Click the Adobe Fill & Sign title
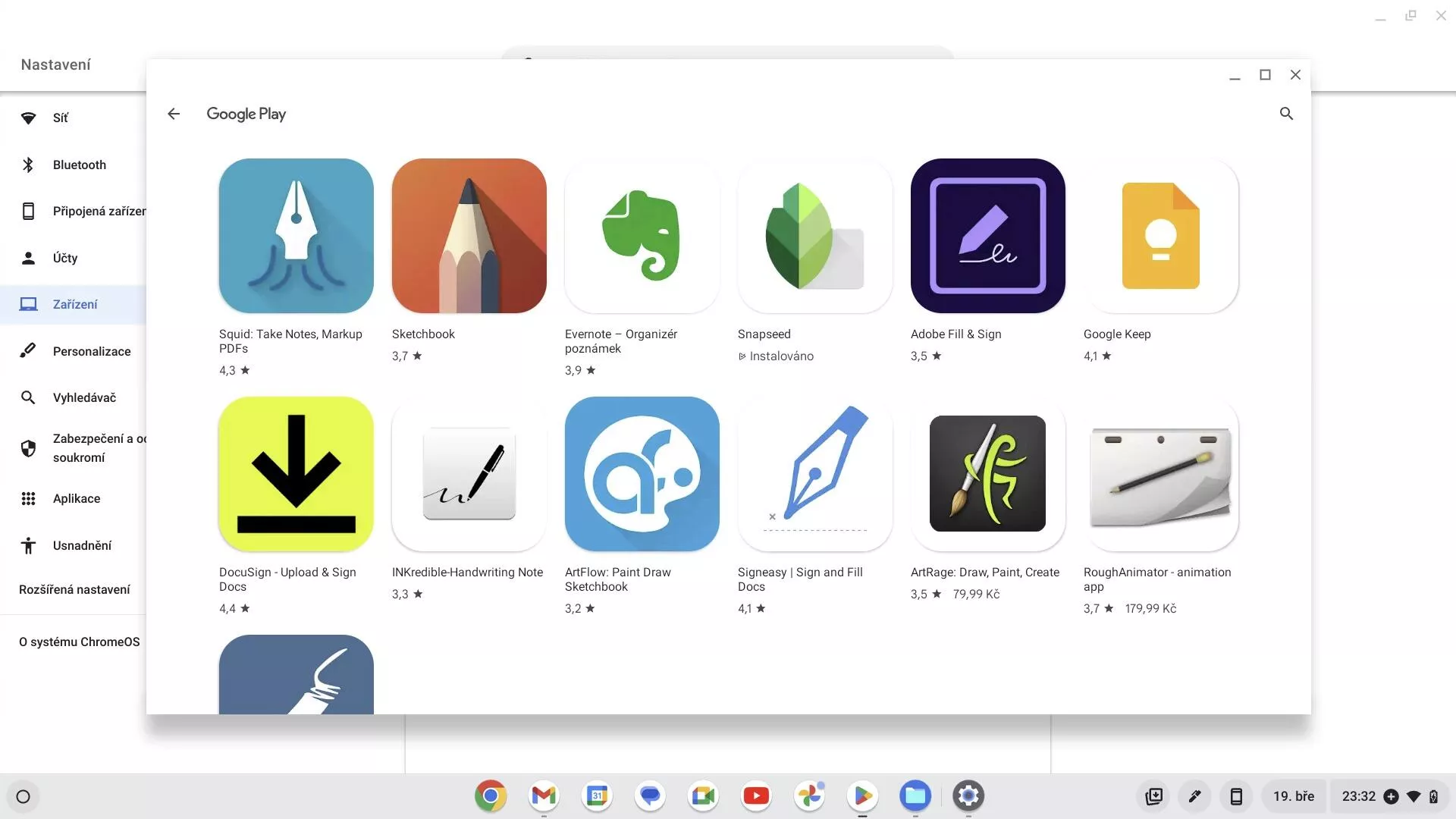 (956, 334)
